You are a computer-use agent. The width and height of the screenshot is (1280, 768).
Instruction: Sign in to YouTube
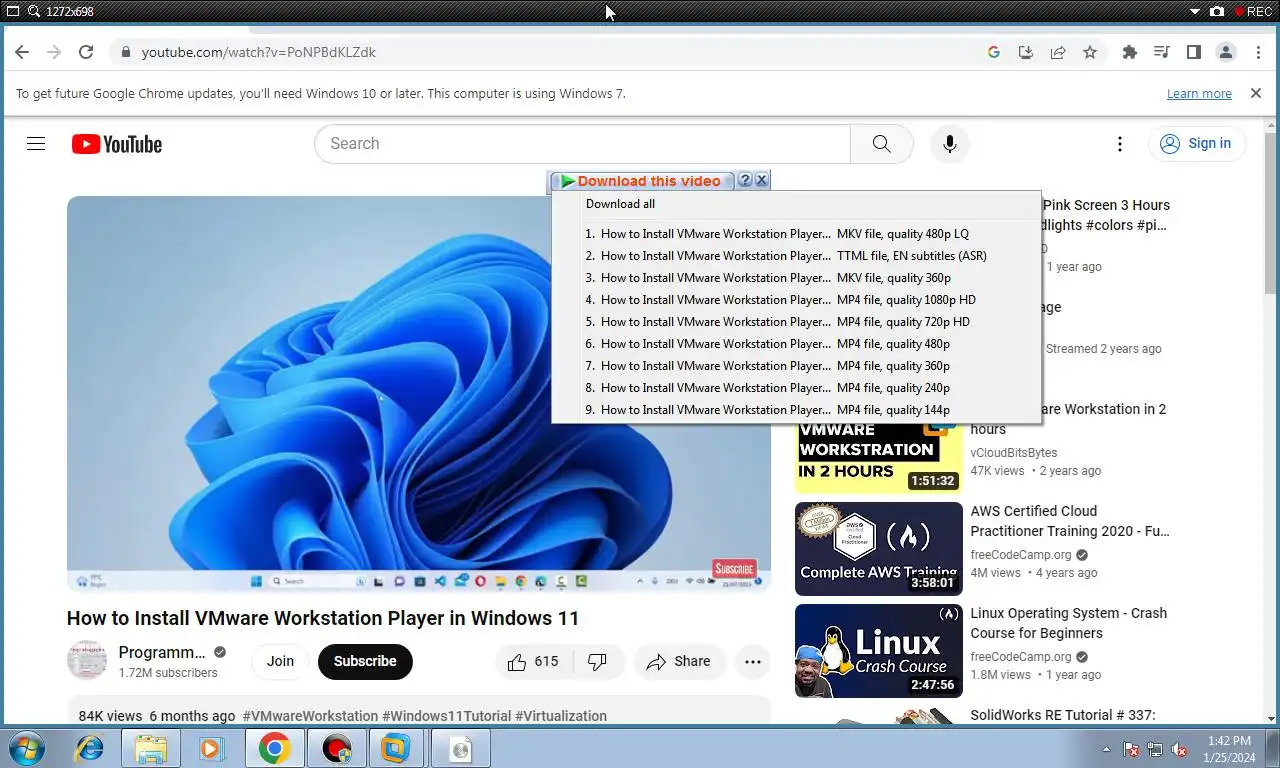click(1196, 144)
